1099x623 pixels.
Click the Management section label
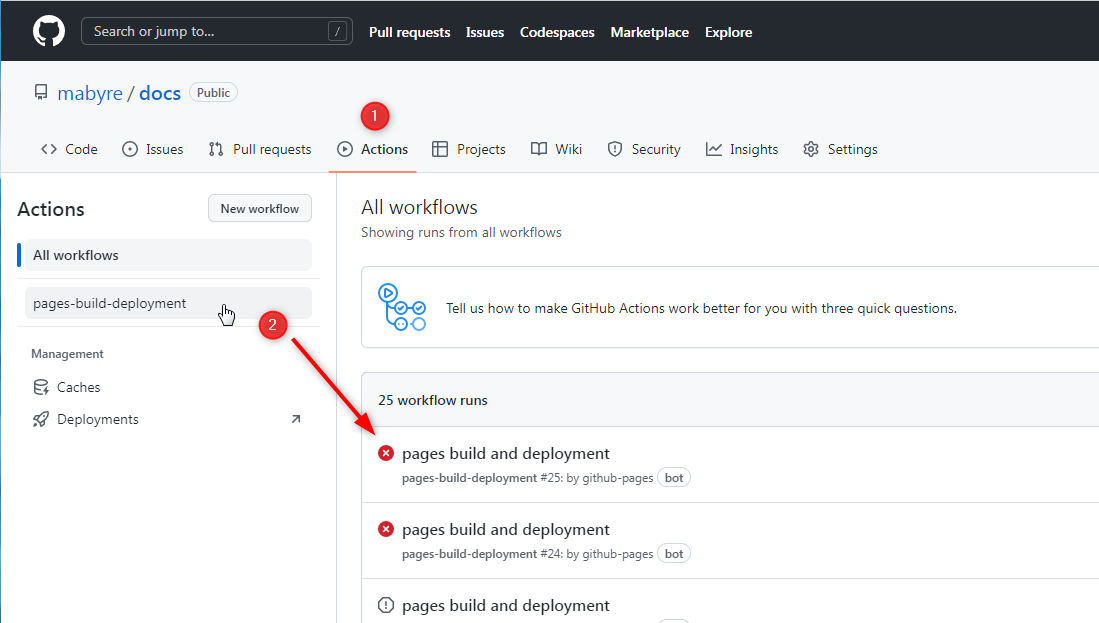[x=67, y=354]
